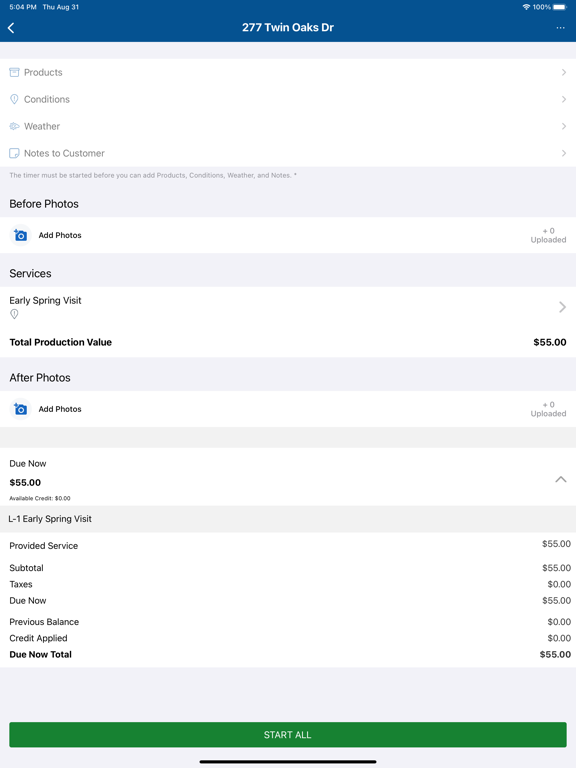Tap the $55.00 Total Production Value amount
The height and width of the screenshot is (768, 576).
point(550,342)
